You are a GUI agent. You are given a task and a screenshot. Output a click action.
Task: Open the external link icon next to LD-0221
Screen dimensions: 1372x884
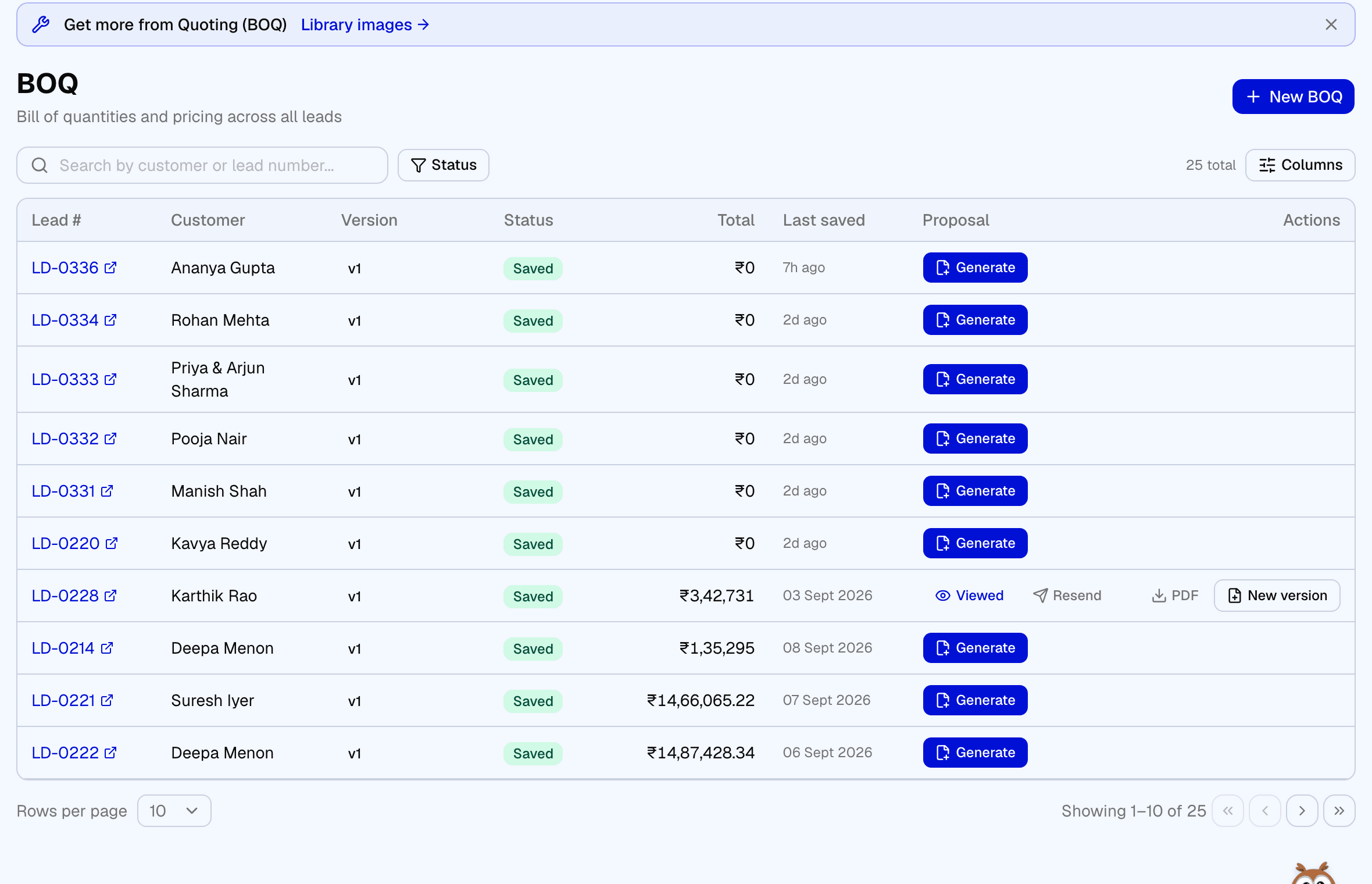[x=107, y=700]
